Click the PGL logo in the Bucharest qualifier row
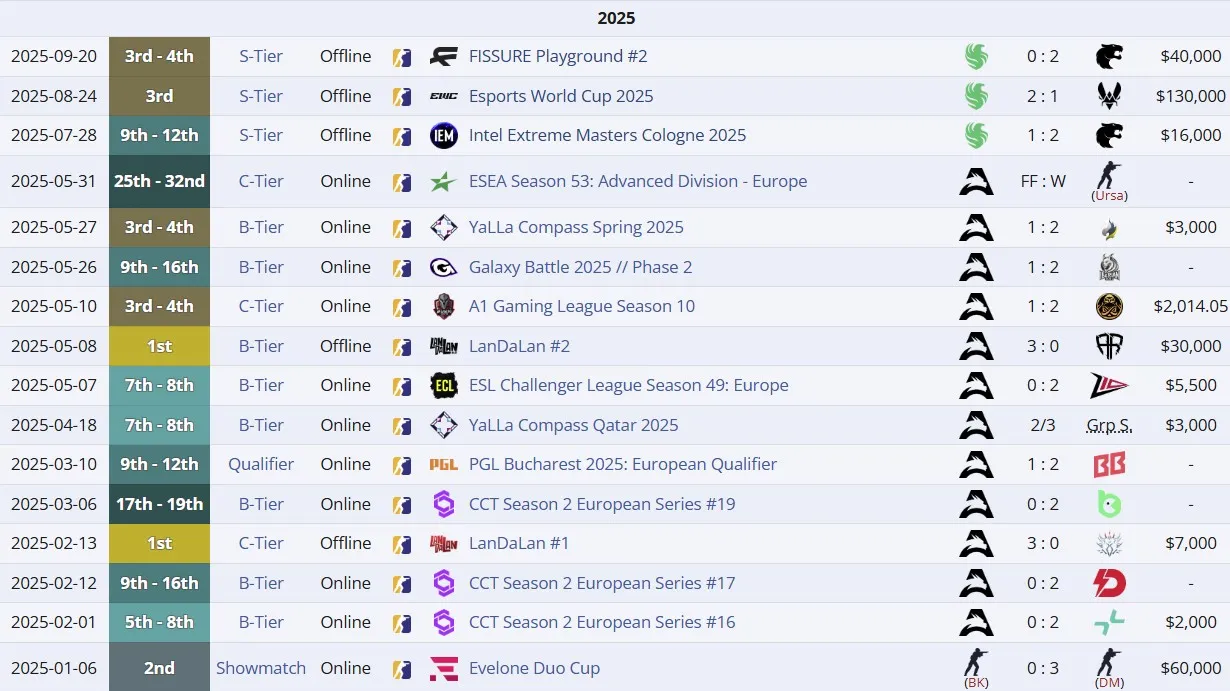 click(x=444, y=464)
